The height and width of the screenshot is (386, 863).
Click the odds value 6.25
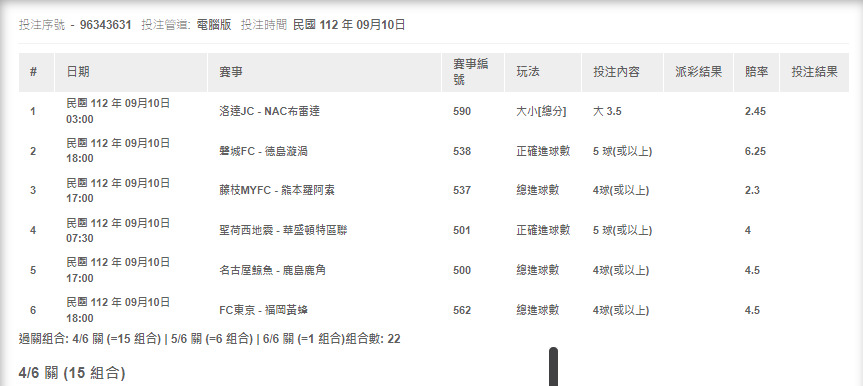755,151
